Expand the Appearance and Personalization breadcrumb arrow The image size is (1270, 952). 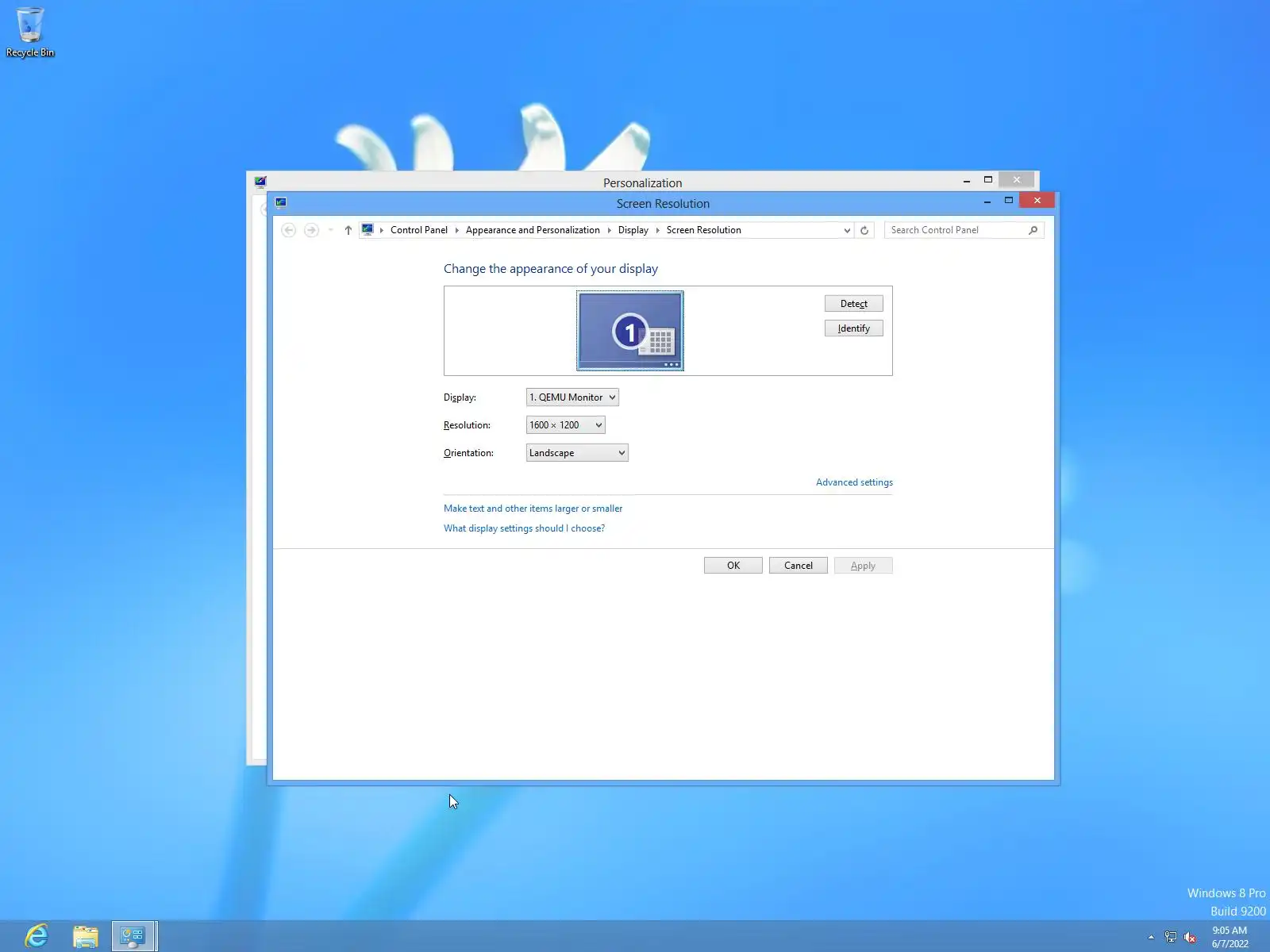coord(610,230)
